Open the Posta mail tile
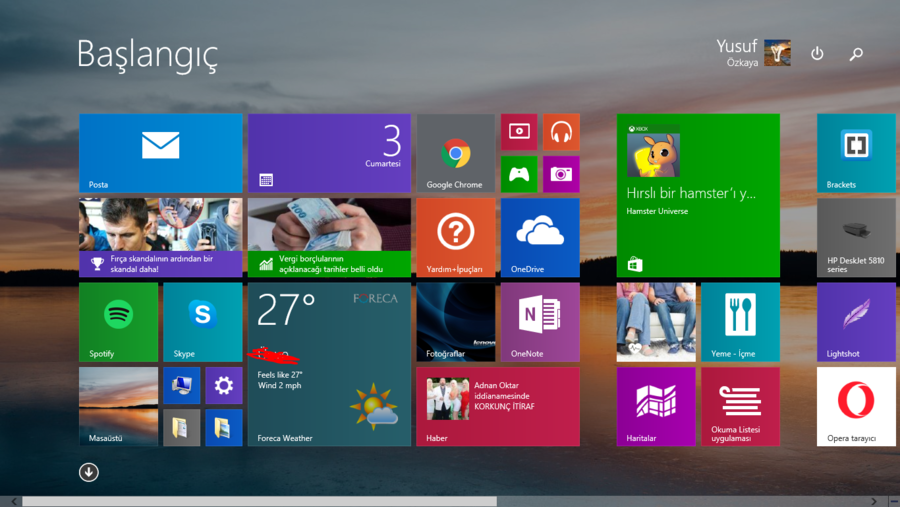The height and width of the screenshot is (507, 900). [x=160, y=152]
